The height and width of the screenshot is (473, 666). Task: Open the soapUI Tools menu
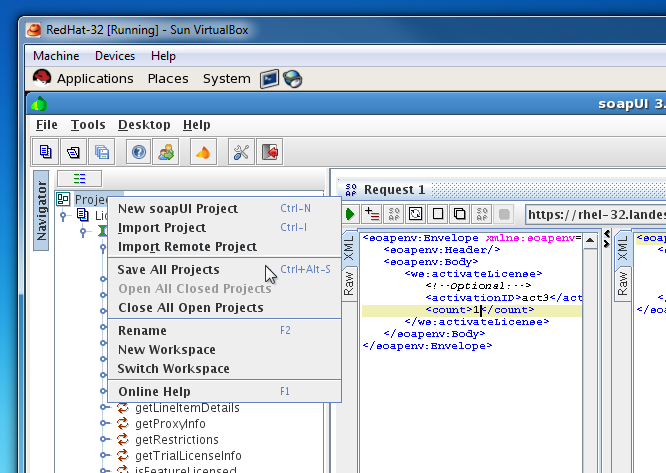[x=88, y=125]
